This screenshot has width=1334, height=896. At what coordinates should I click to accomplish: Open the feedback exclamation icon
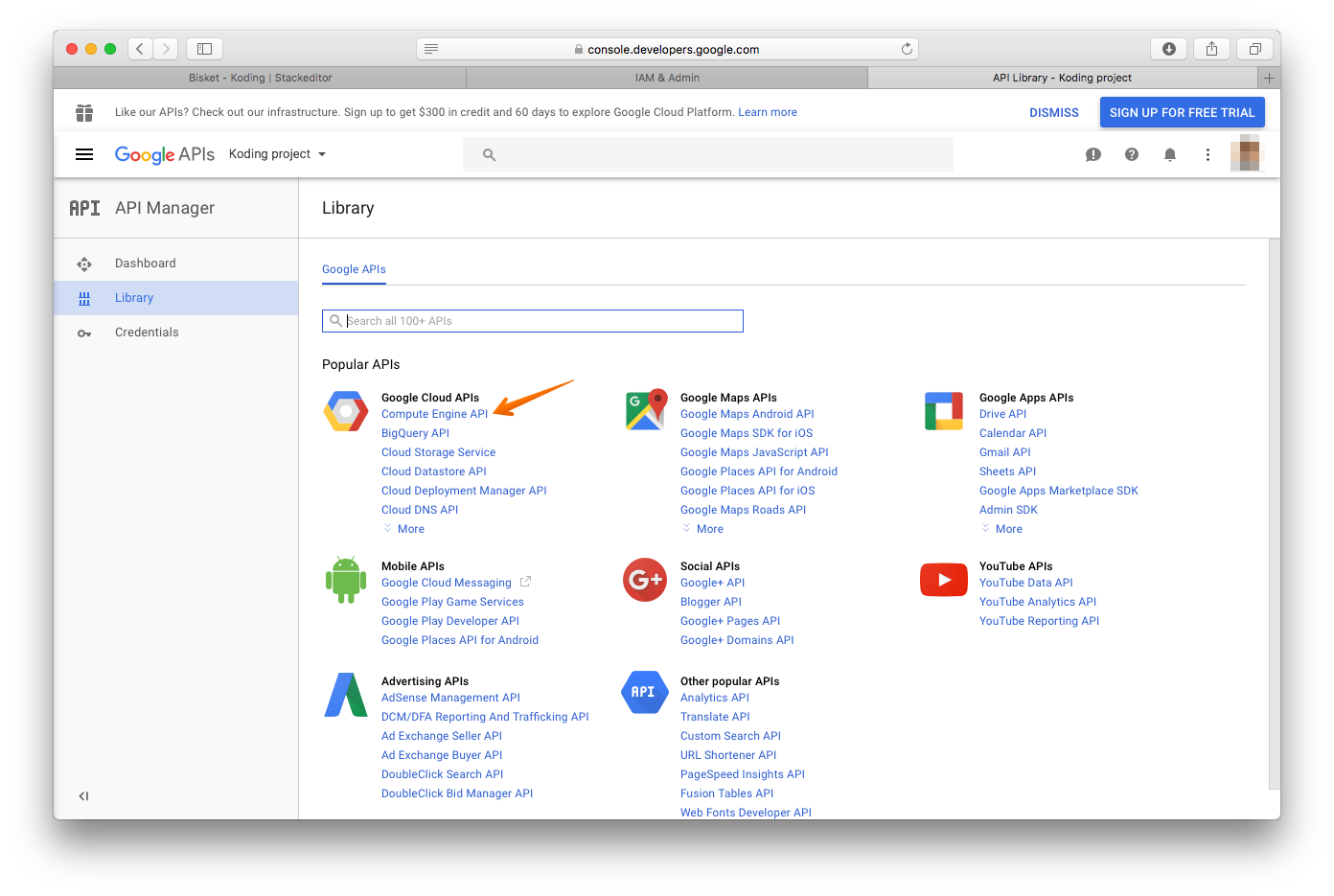(1093, 154)
